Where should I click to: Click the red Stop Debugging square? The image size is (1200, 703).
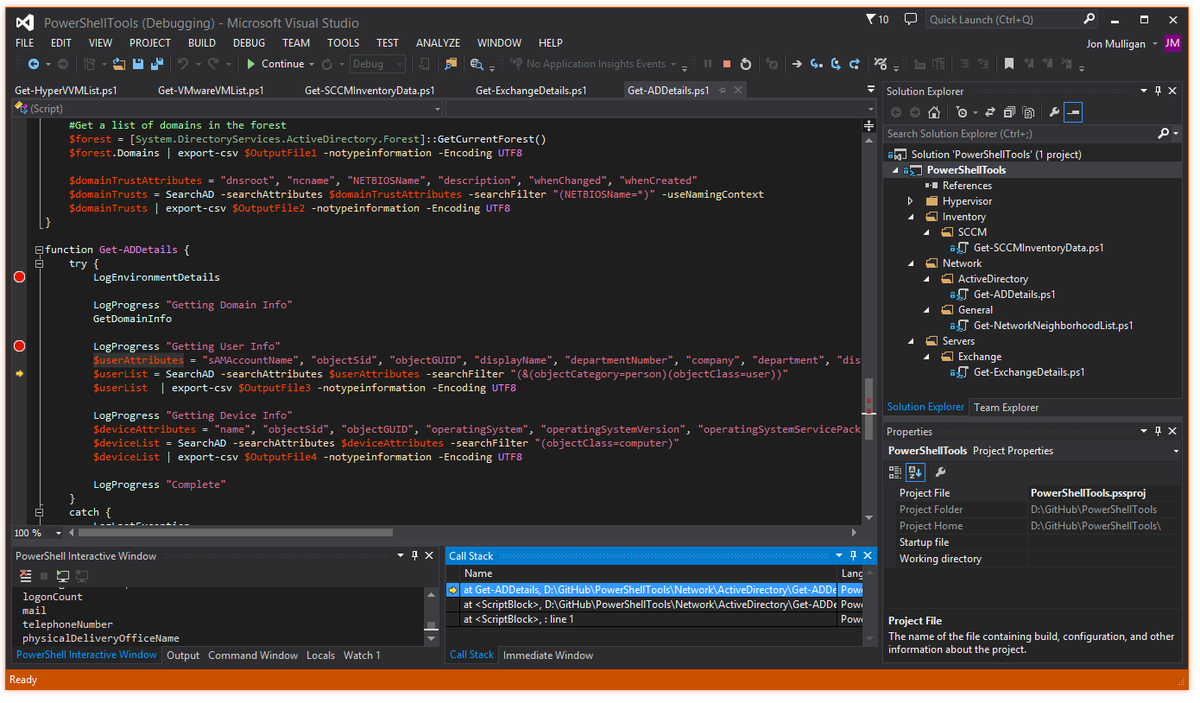pos(727,64)
